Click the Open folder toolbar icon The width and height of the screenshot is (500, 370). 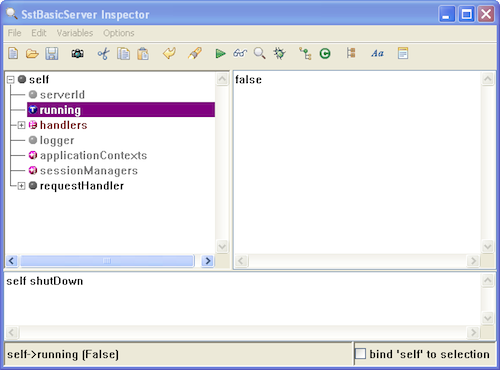[32, 53]
